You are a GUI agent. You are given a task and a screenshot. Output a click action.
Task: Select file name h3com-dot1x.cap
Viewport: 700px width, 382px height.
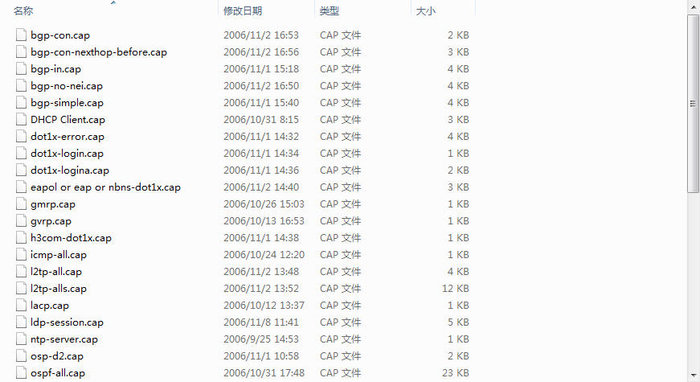pyautogui.click(x=71, y=238)
